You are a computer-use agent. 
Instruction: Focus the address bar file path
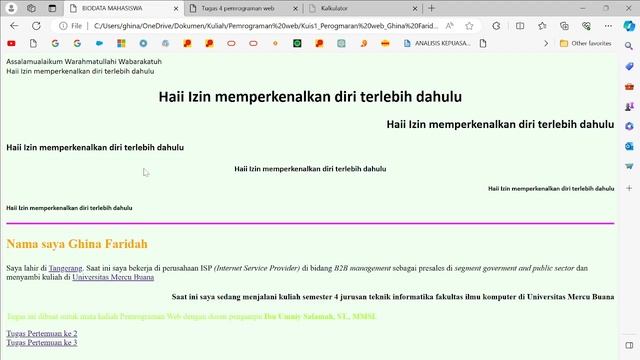(x=265, y=26)
